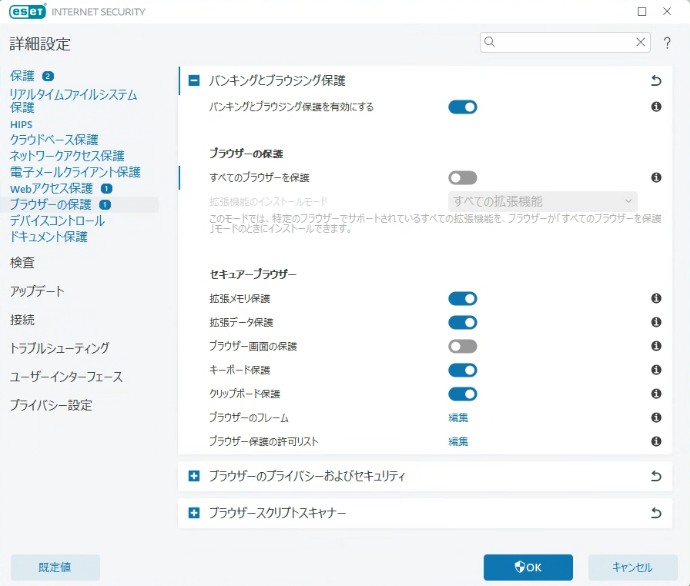Click the キャンセル button
Viewport: 690px width, 586px height.
pos(632,568)
